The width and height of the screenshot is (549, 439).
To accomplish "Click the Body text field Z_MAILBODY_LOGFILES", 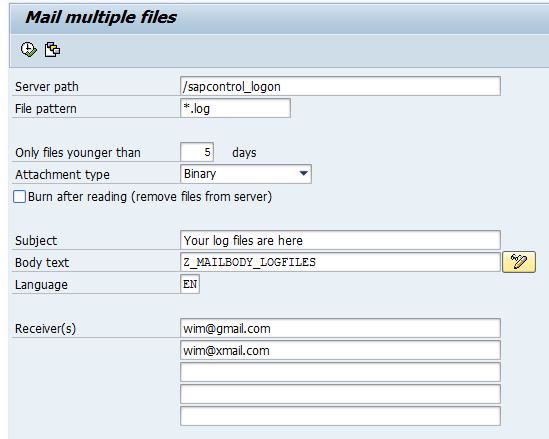I will [x=340, y=262].
